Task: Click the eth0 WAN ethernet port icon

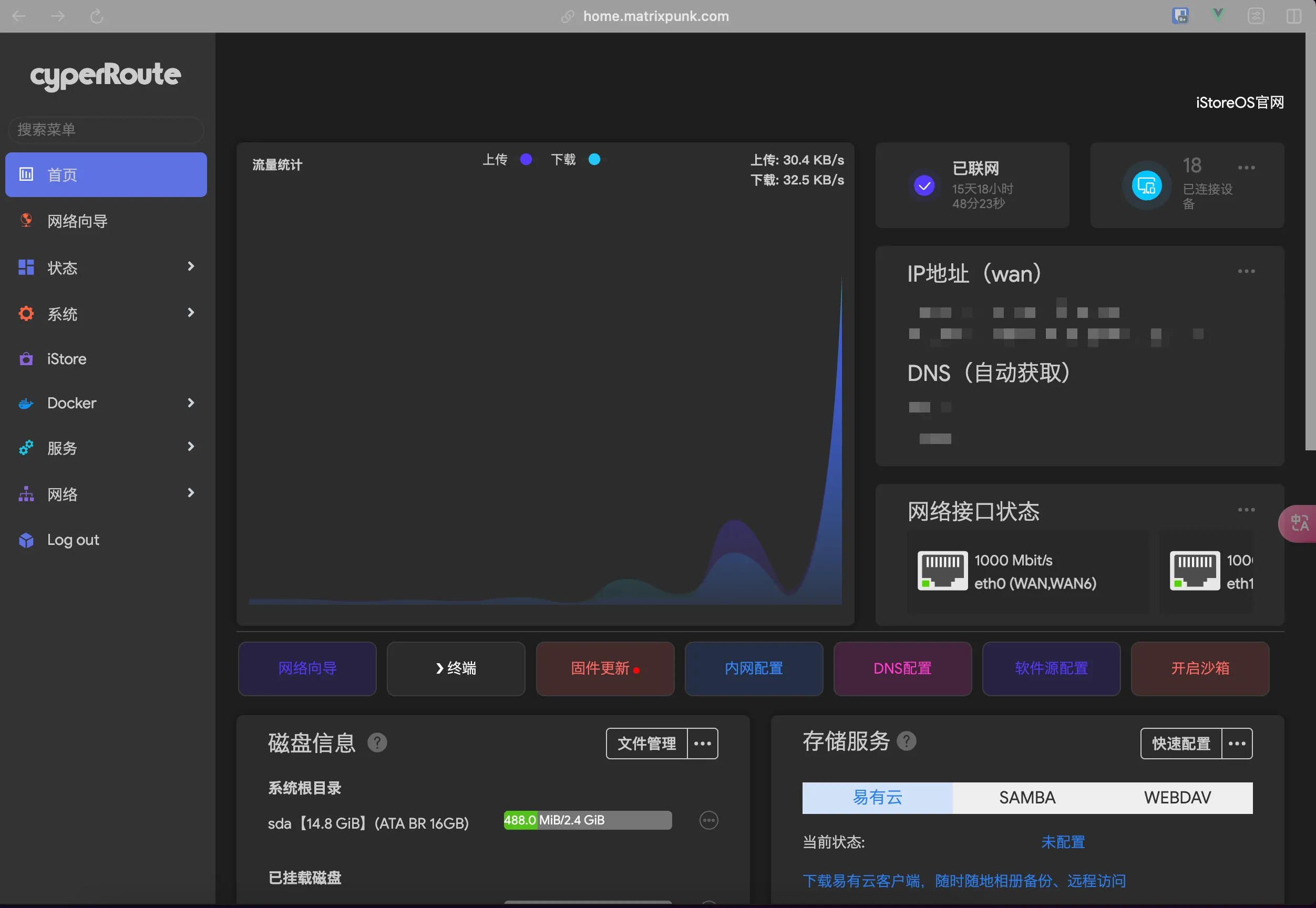Action: click(x=942, y=571)
